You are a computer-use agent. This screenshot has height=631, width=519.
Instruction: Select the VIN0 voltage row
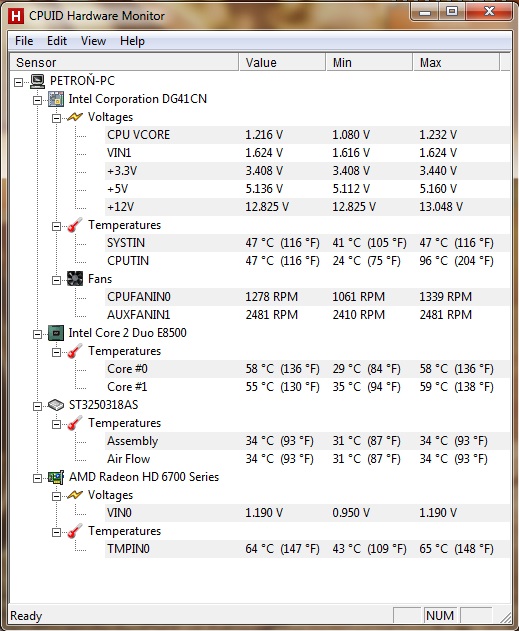pyautogui.click(x=307, y=513)
